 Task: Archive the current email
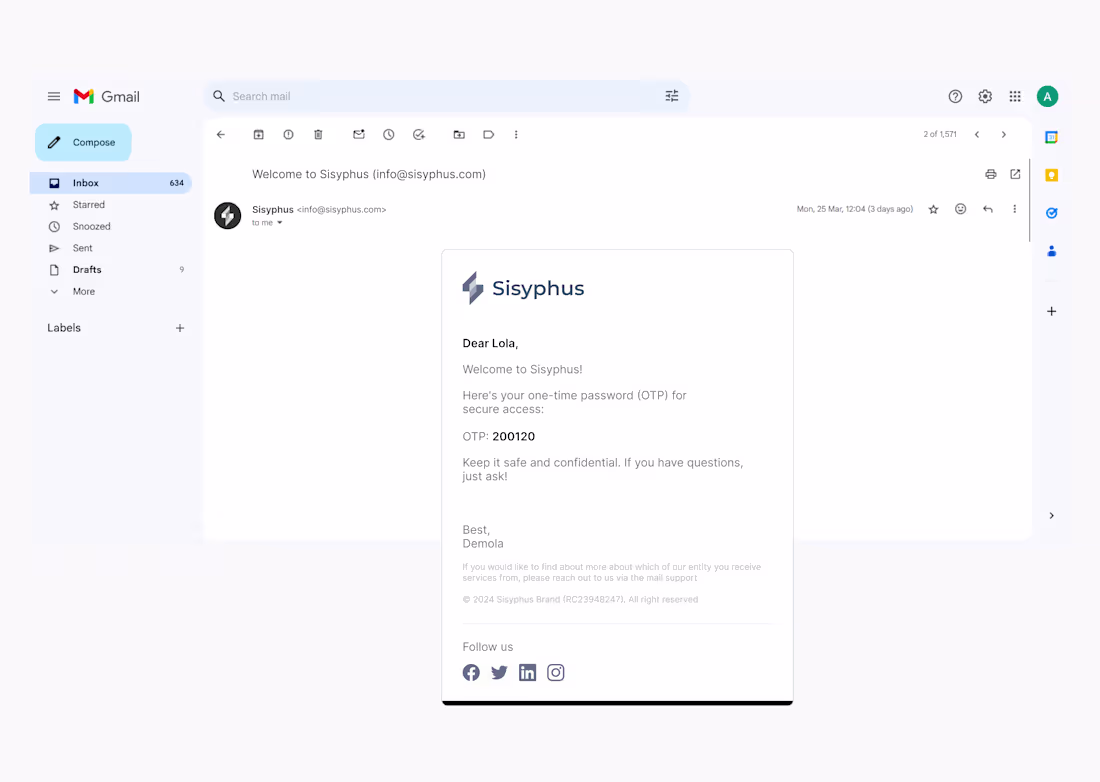click(259, 134)
